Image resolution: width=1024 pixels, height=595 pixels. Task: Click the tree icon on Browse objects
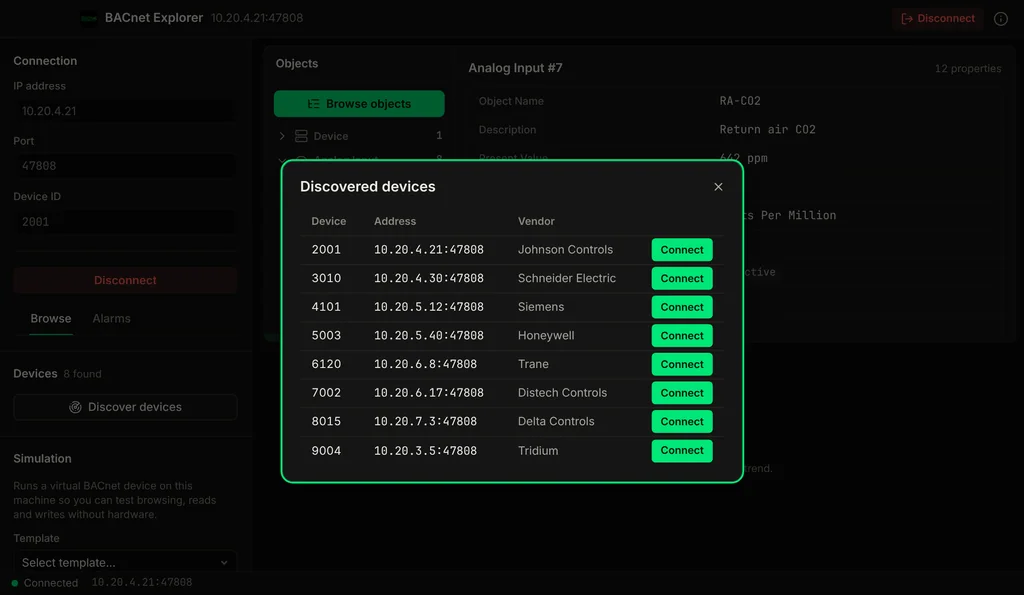tap(313, 104)
